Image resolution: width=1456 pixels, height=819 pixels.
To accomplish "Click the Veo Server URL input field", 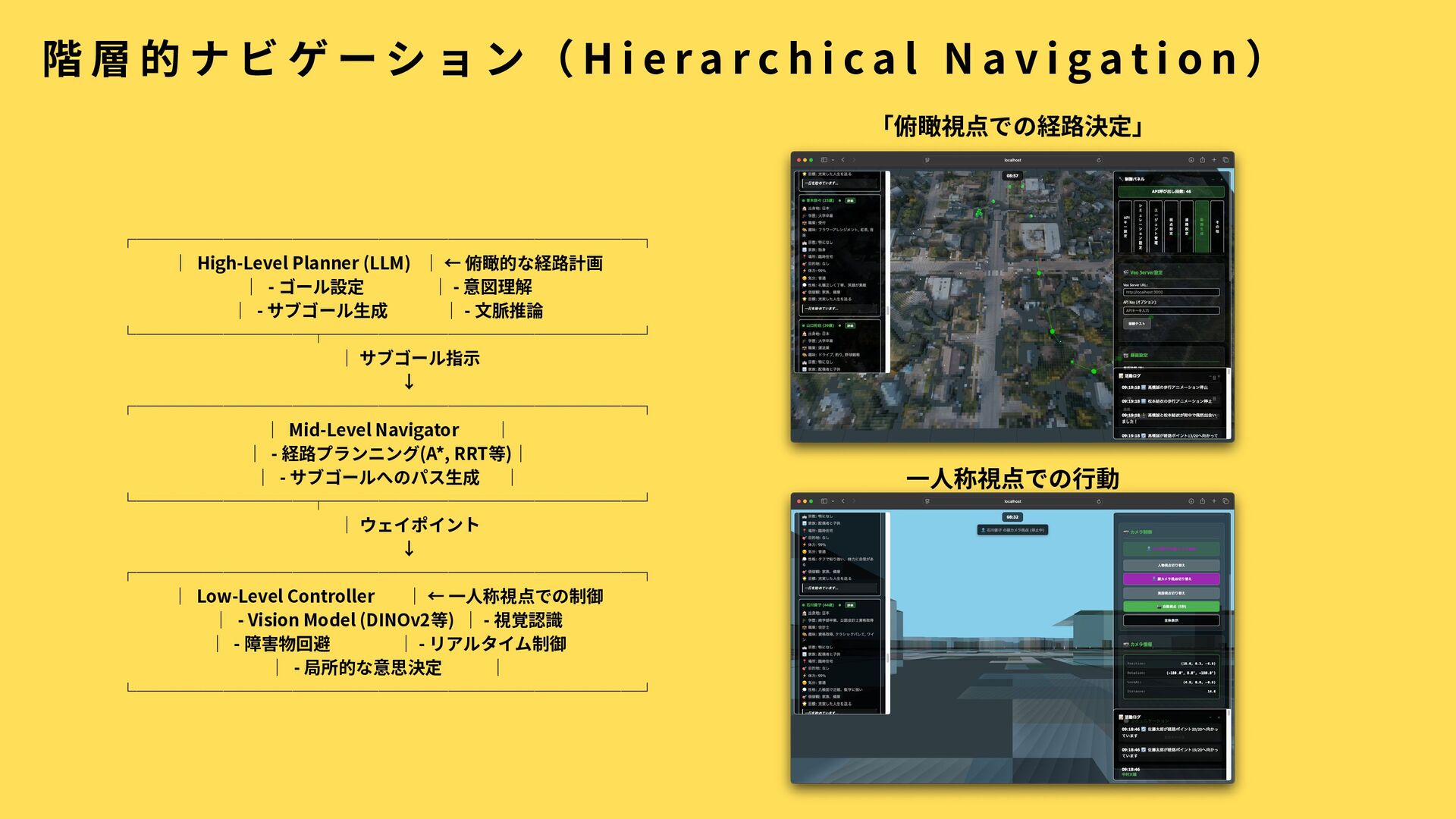I will click(x=1171, y=292).
